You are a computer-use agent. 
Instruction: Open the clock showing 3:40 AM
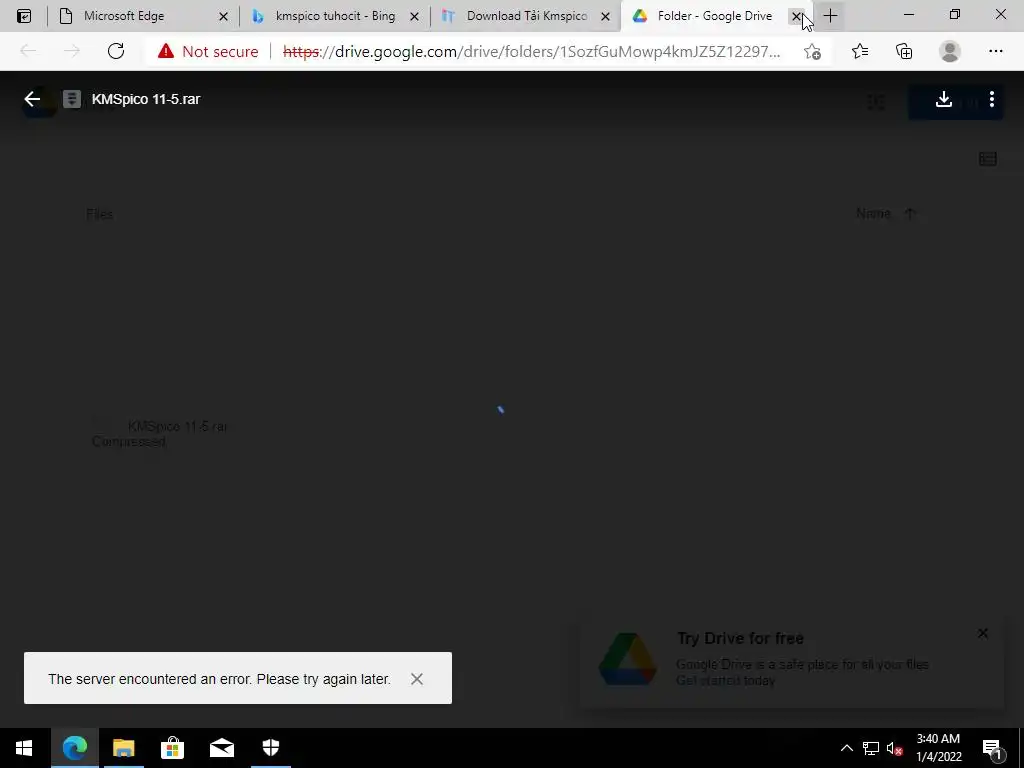(x=938, y=748)
